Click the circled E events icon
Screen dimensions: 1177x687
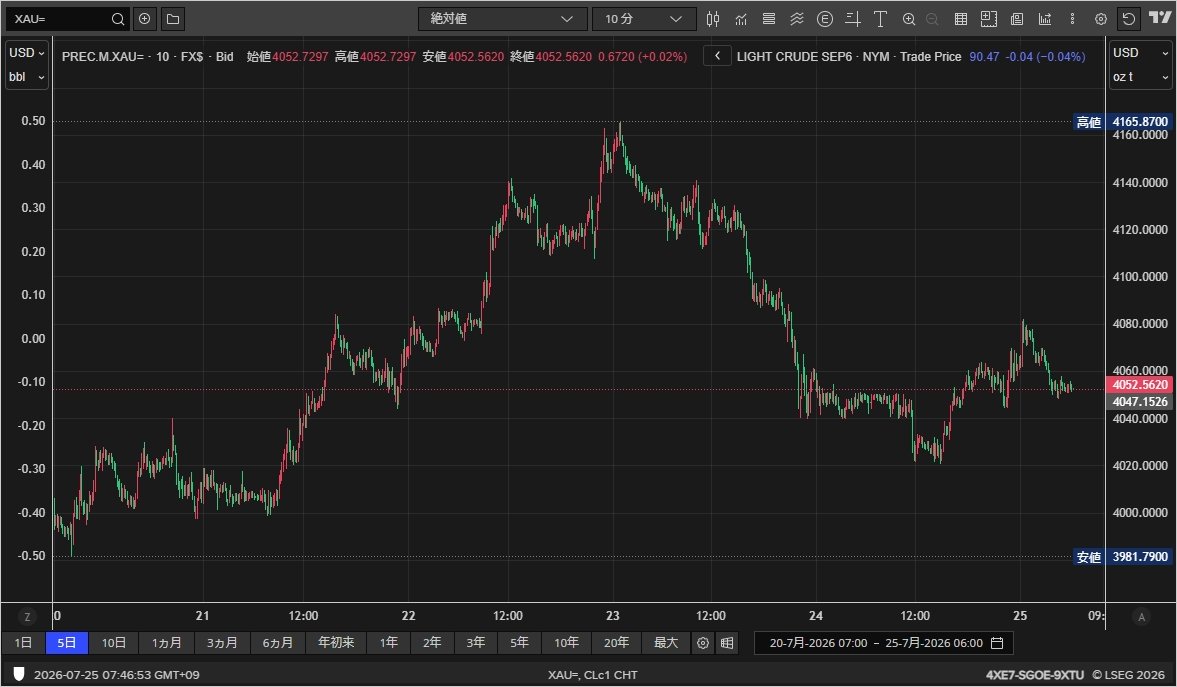pos(824,19)
